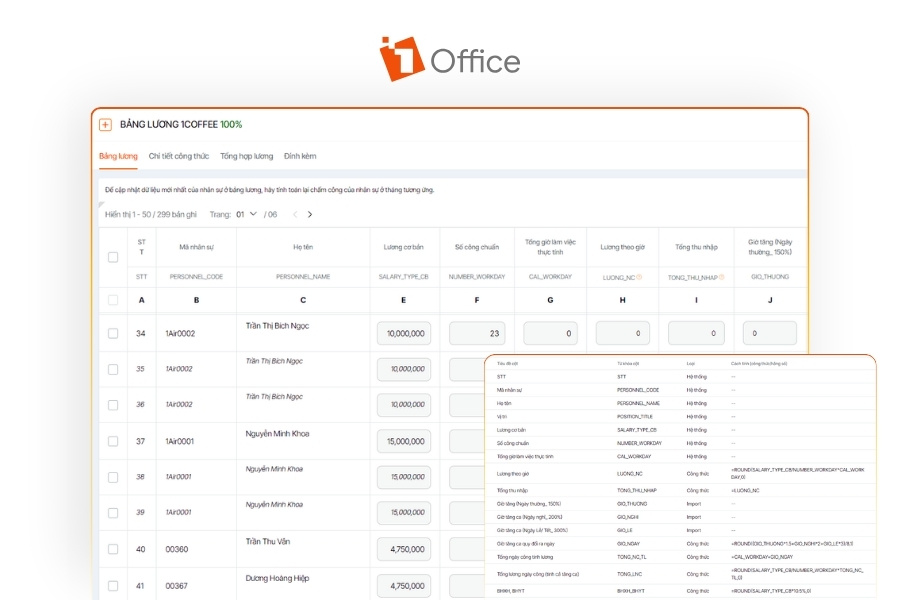Open the Chi tiết công thức tab
Viewport: 900px width, 600px height.
click(179, 156)
